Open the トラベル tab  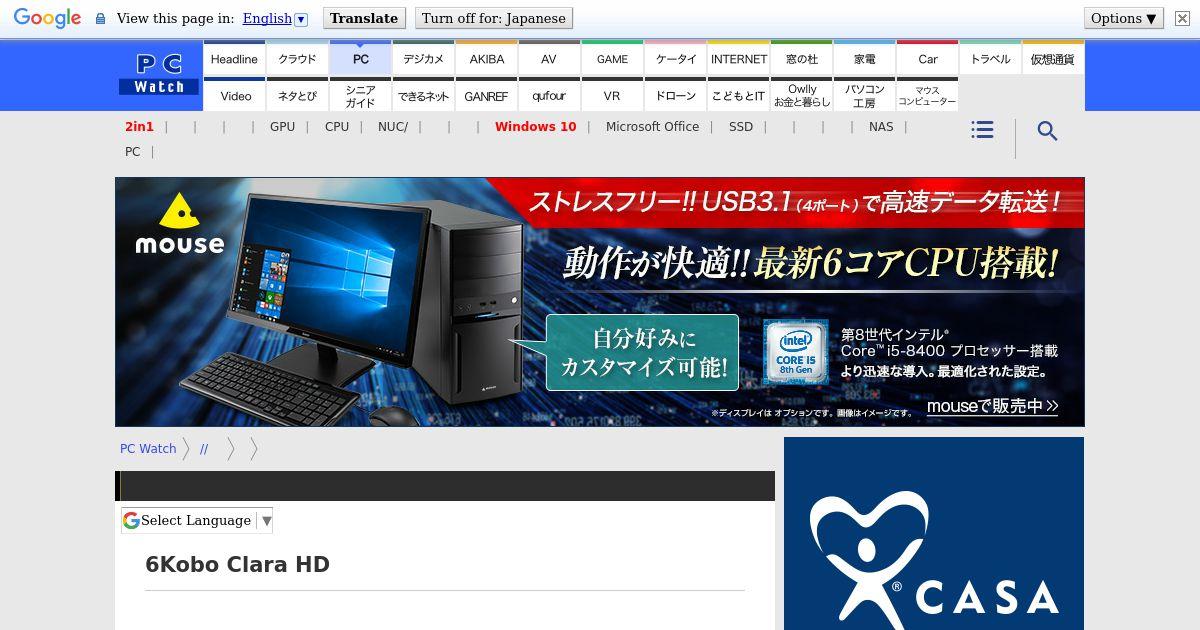[x=990, y=58]
